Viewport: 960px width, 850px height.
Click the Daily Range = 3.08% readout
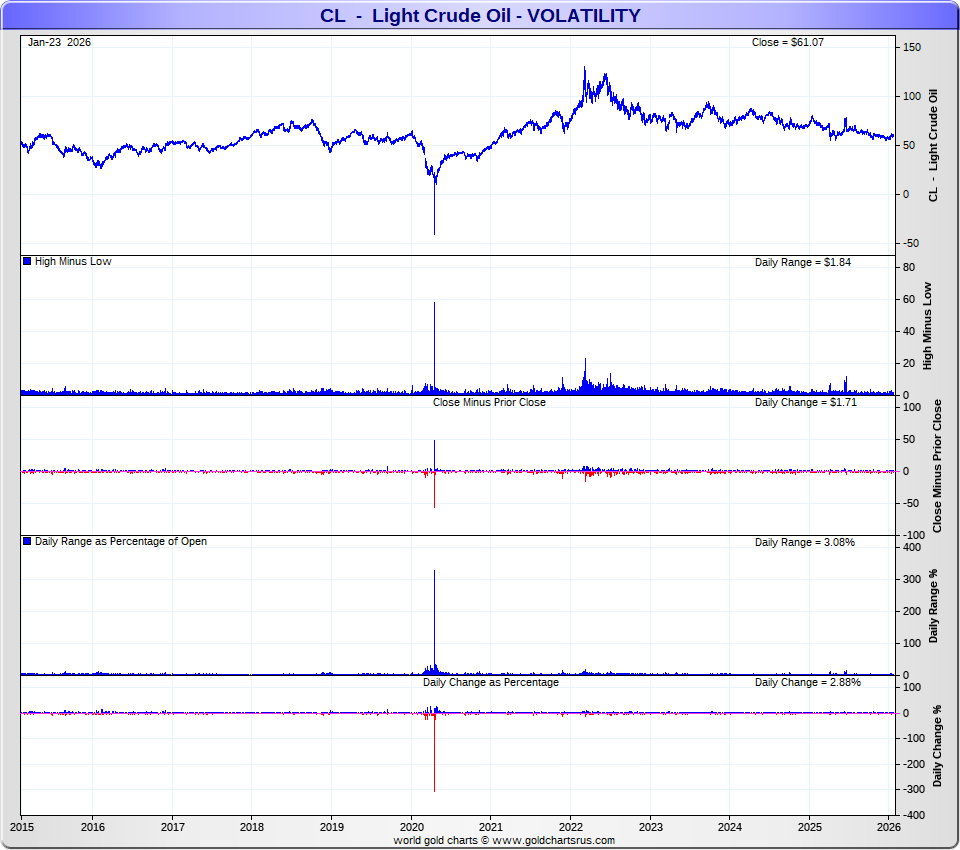(x=804, y=542)
